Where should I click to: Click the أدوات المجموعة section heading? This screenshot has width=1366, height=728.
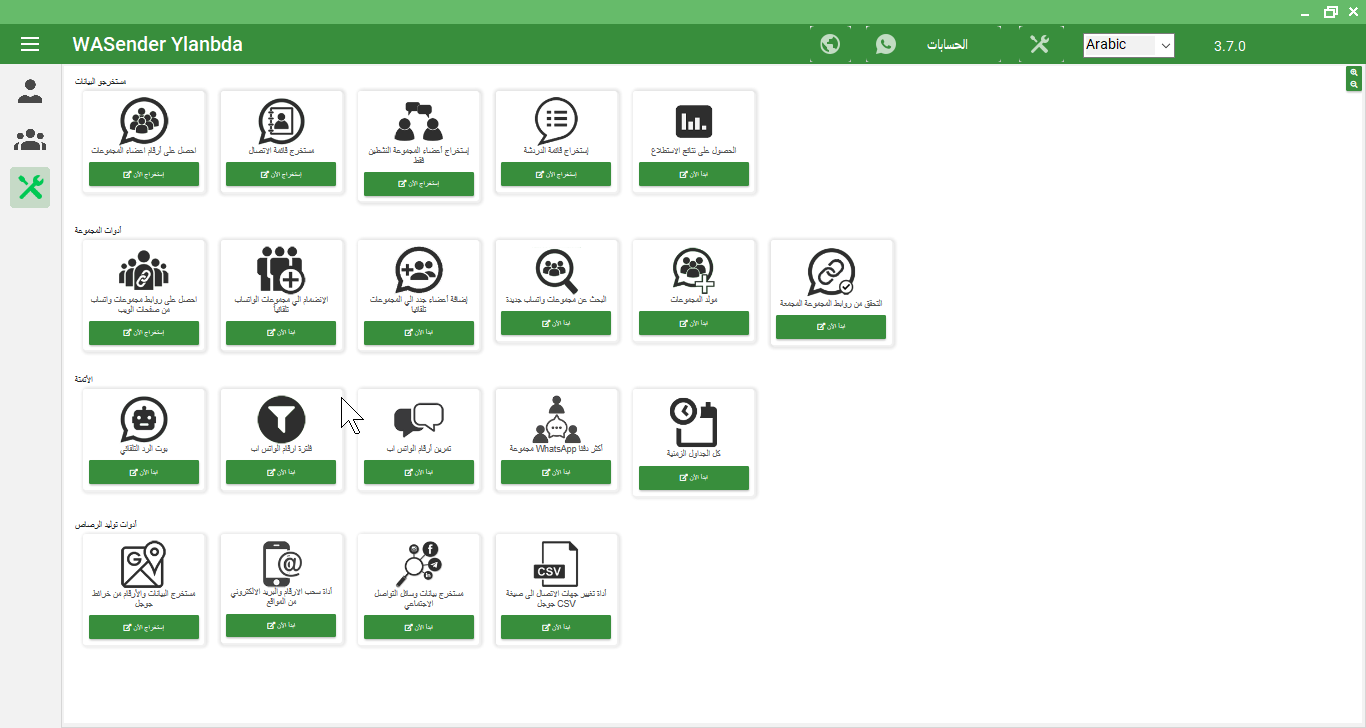click(x=98, y=230)
